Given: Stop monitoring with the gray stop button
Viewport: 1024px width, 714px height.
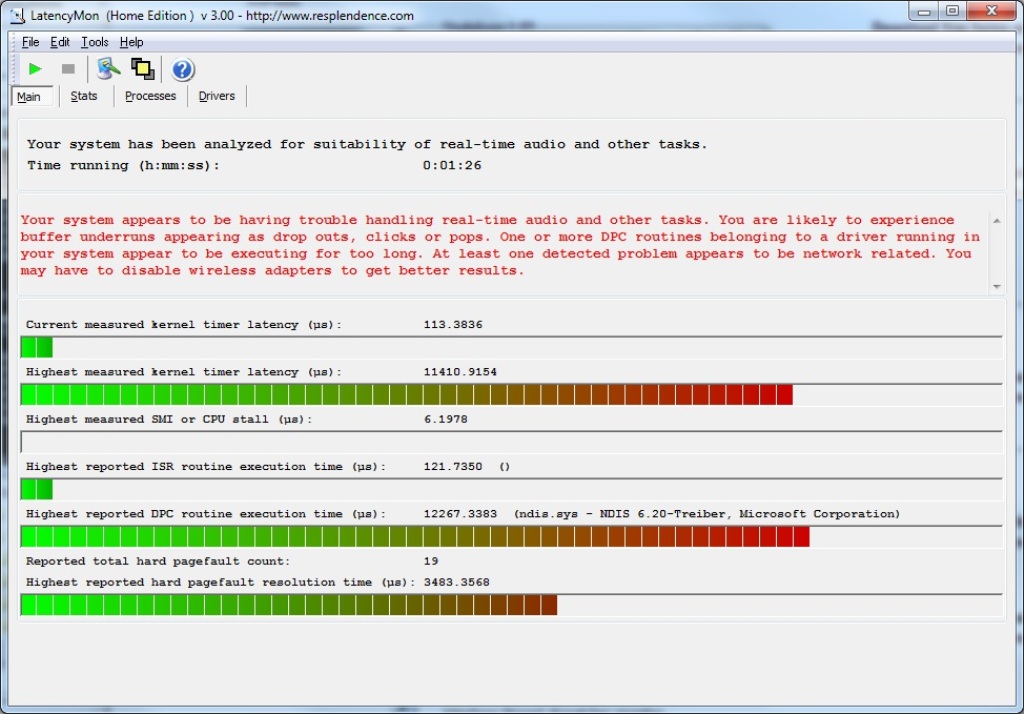Looking at the screenshot, I should (68, 69).
